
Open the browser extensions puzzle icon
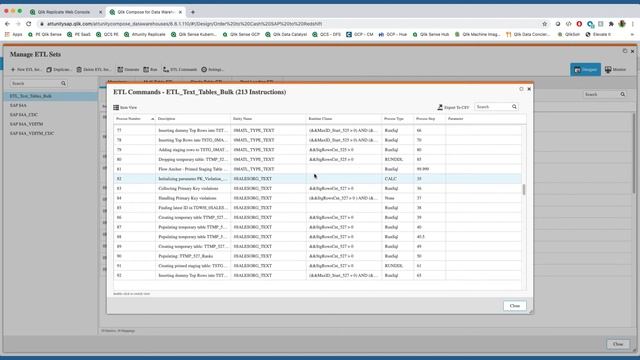click(611, 24)
